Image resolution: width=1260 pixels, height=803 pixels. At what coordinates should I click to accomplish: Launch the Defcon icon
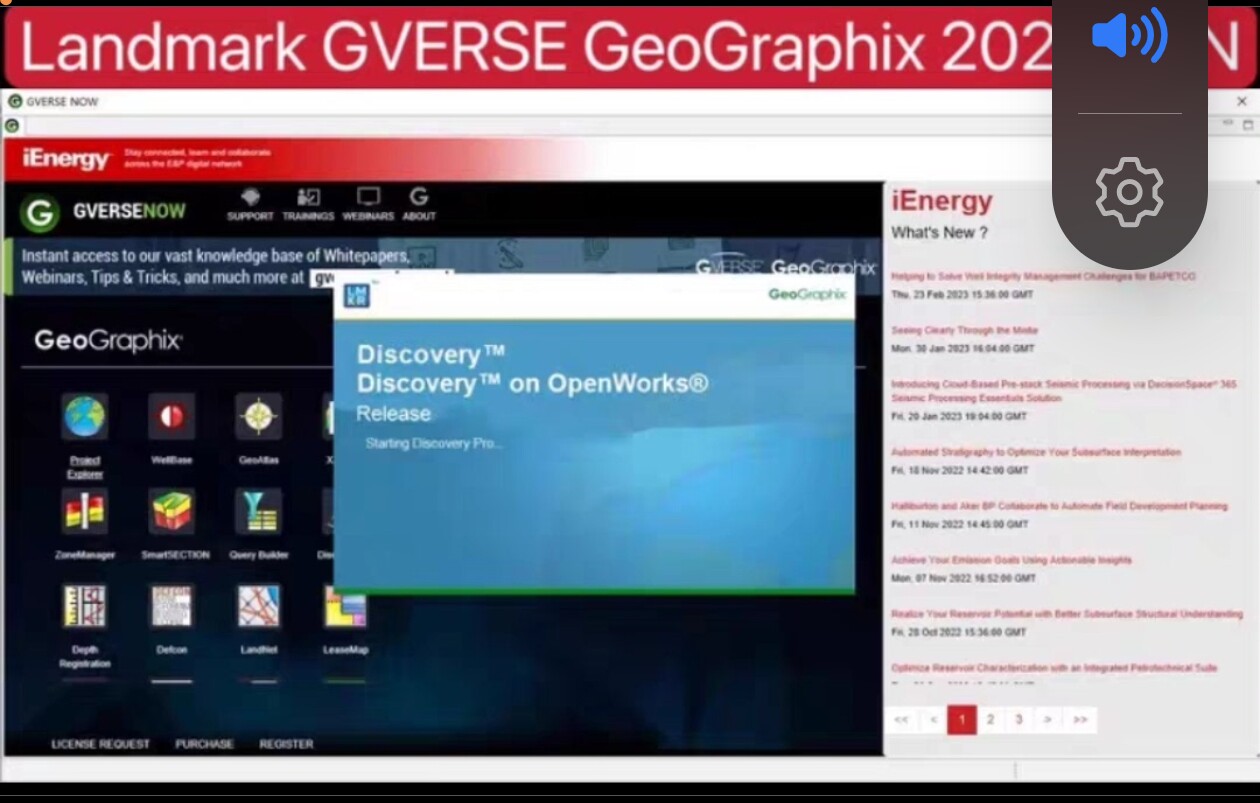click(171, 607)
